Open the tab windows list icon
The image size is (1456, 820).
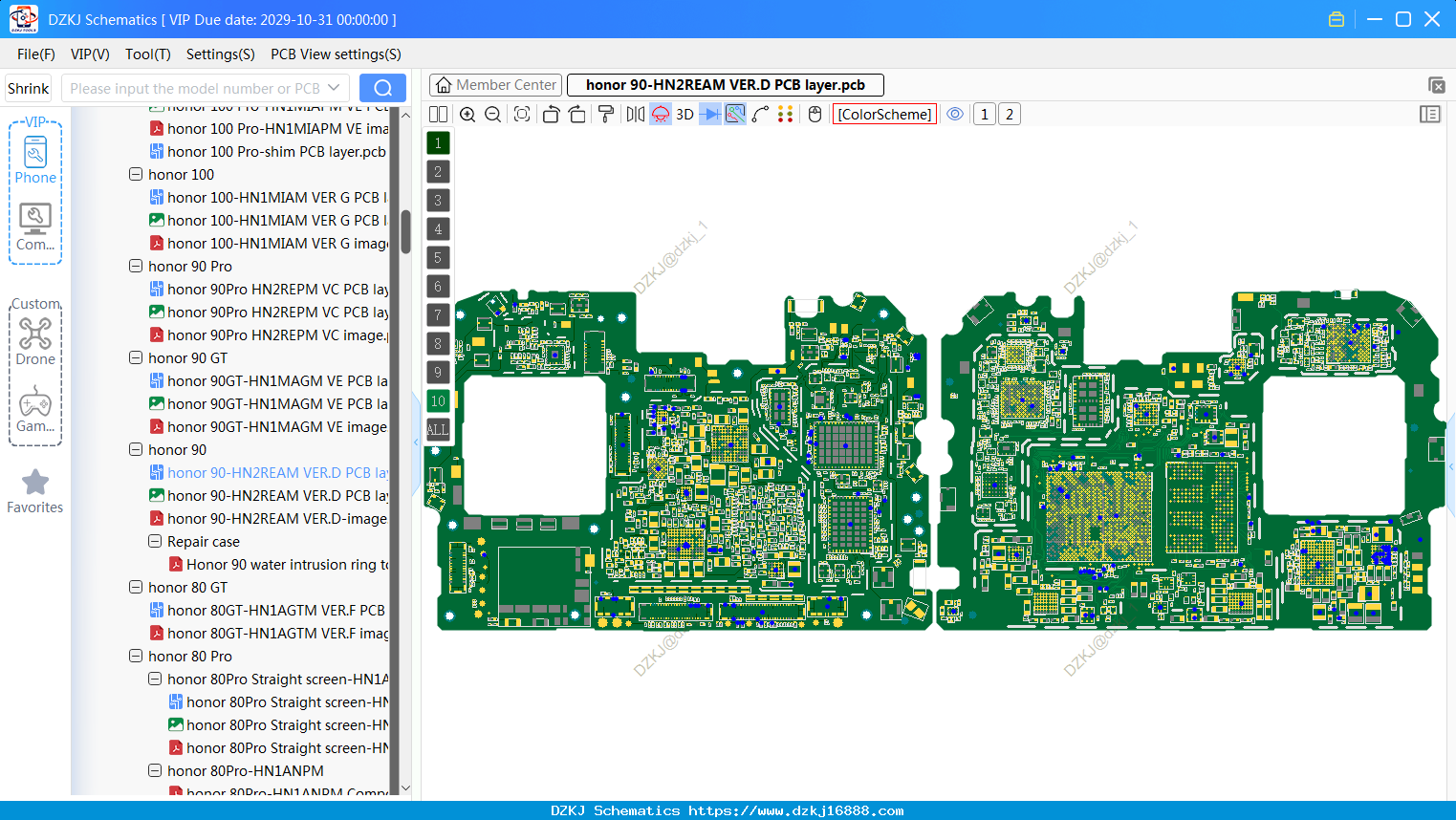click(x=1437, y=85)
